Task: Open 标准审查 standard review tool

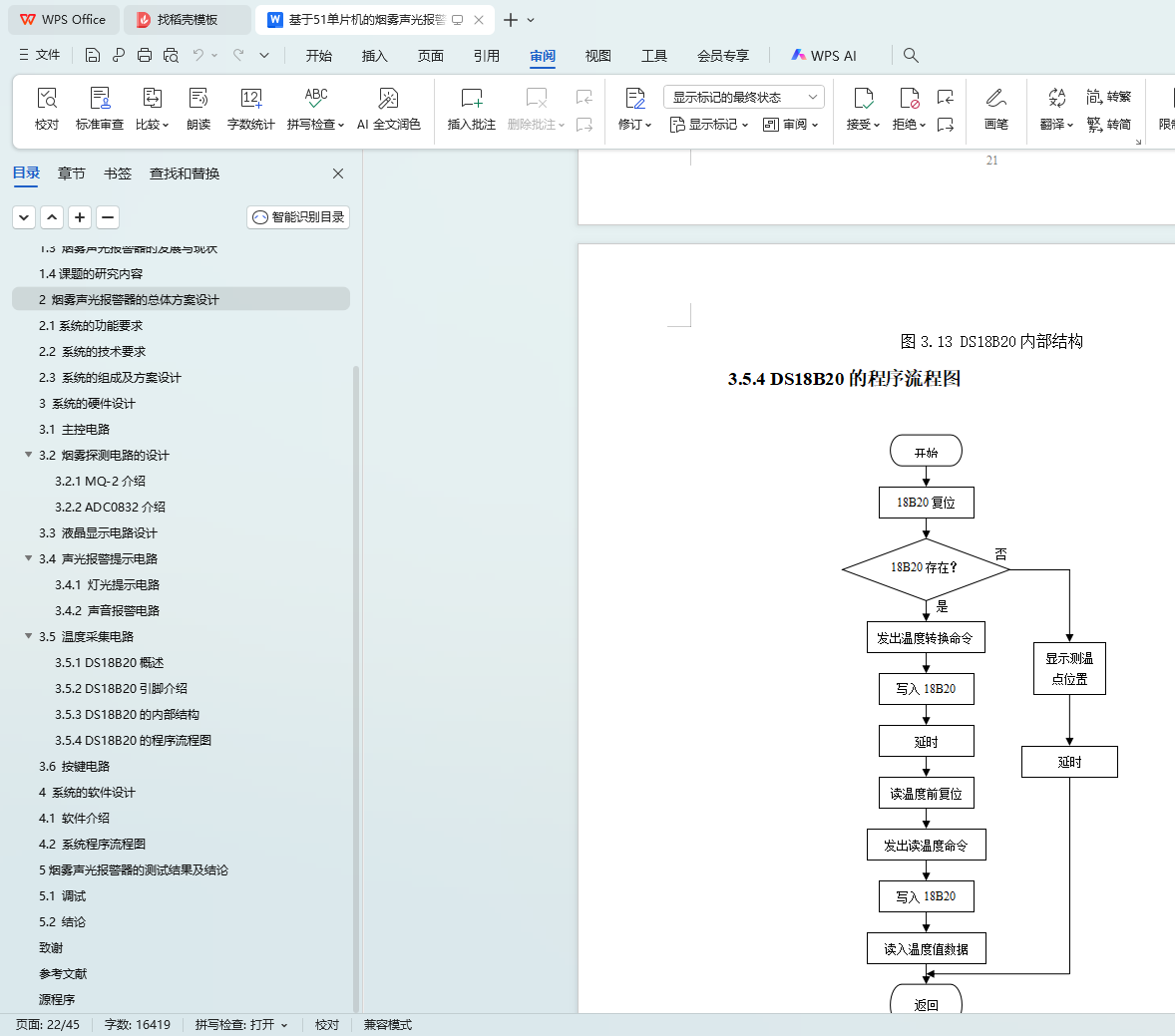Action: coord(100,109)
